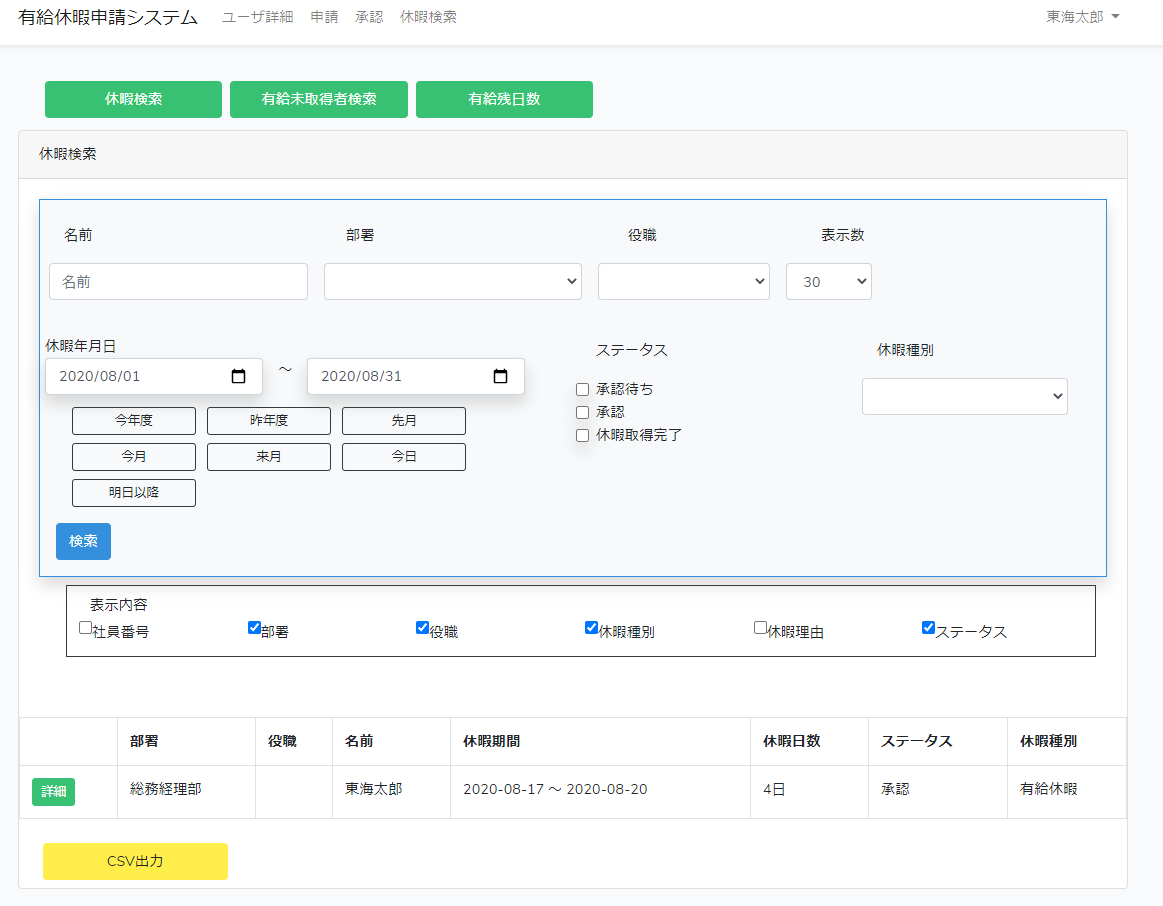Viewport: 1163px width, 906px height.
Task: Select the period 2020-08-17 ～ 2020-08-20 cell
Action: pyautogui.click(x=600, y=790)
